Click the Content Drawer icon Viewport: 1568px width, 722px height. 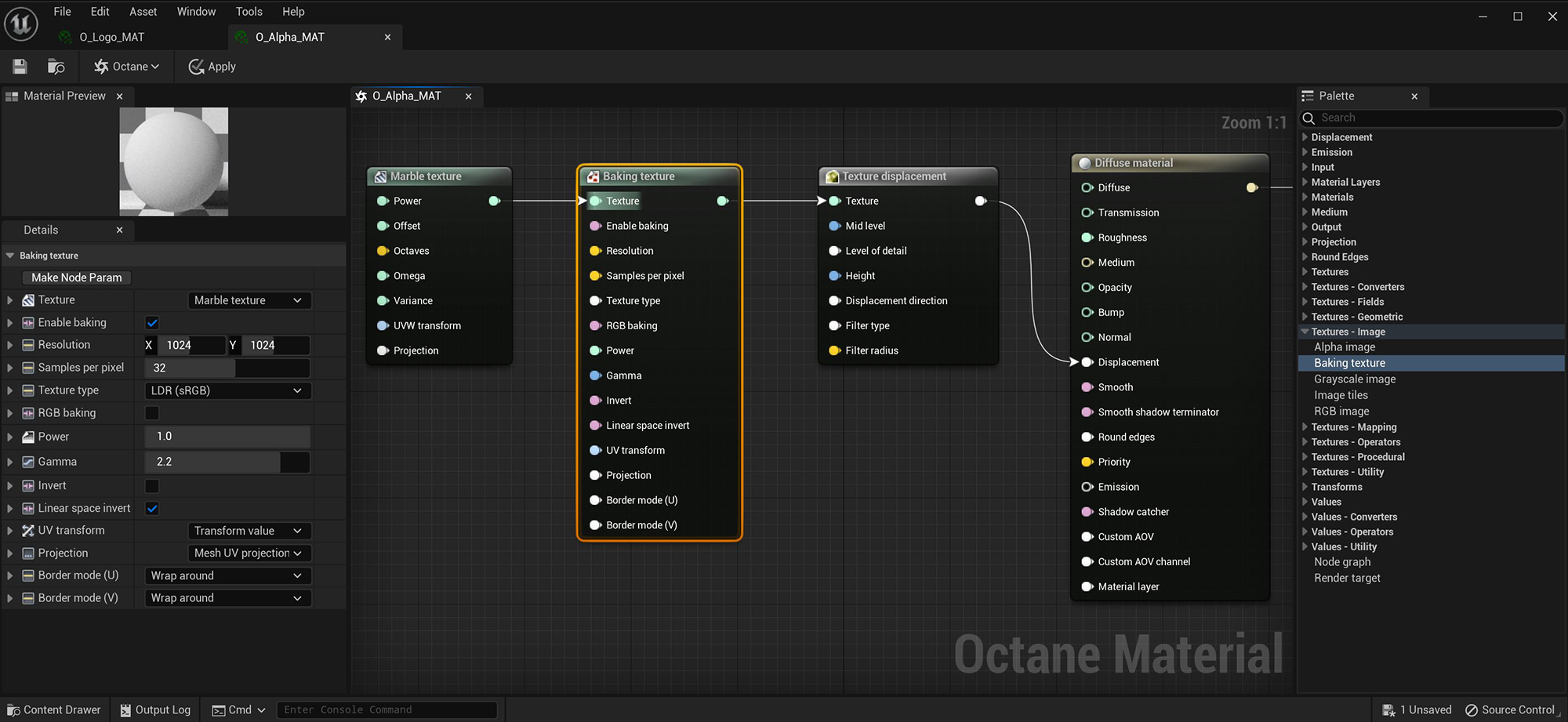coord(13,710)
